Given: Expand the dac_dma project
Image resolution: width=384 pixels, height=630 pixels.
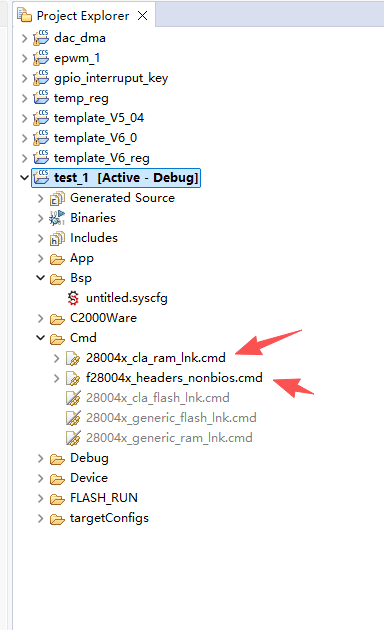Looking at the screenshot, I should tap(25, 38).
